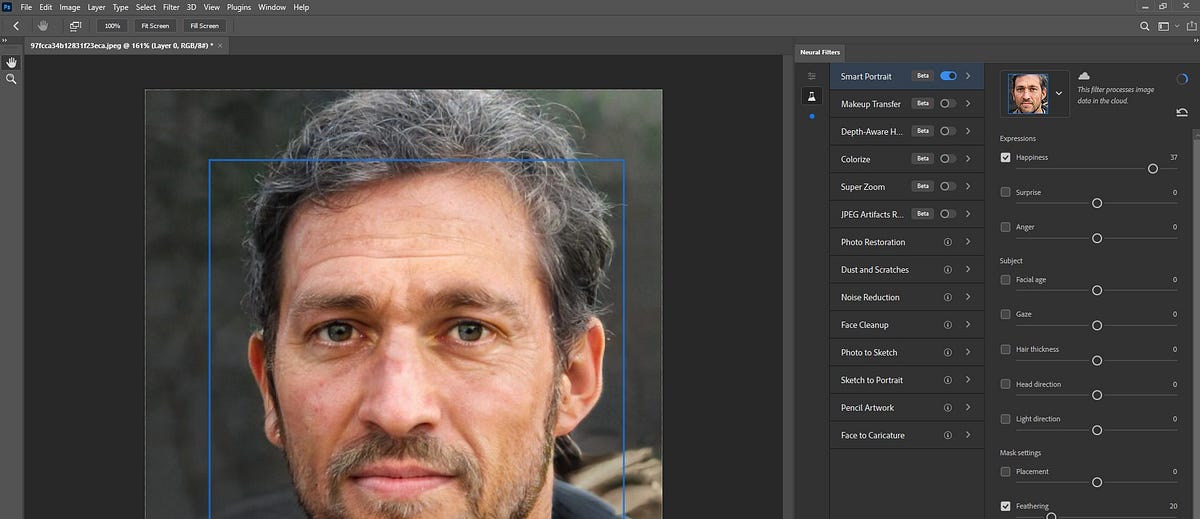Check the Head direction checkbox

coord(1005,384)
